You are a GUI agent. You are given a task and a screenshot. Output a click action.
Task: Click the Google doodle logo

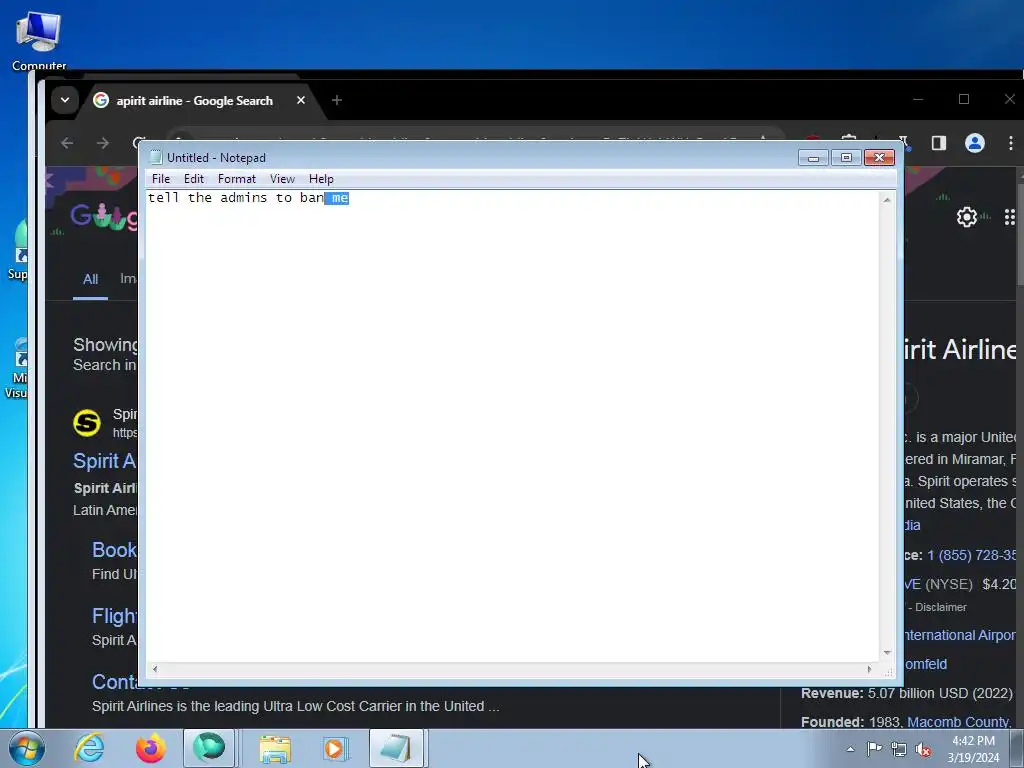pos(104,217)
